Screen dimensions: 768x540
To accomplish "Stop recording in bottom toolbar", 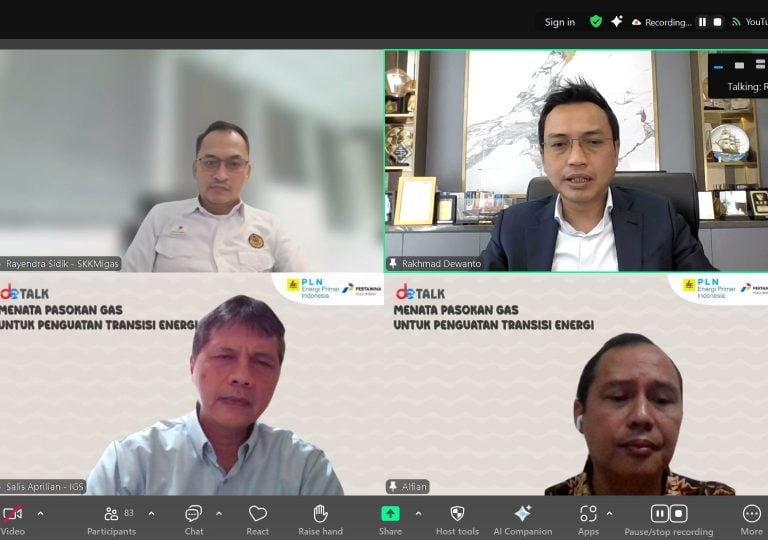I will click(x=678, y=514).
